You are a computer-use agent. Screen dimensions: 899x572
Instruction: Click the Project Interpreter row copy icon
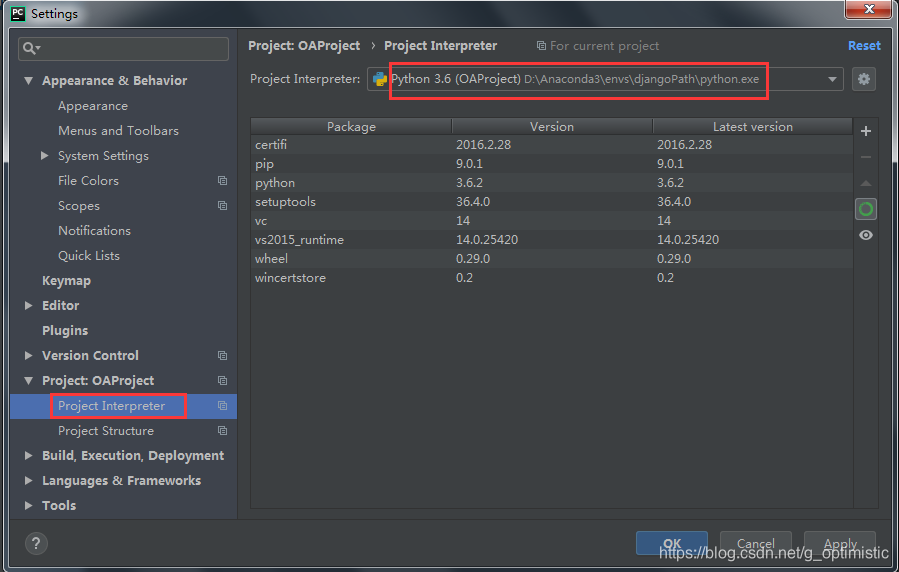222,406
